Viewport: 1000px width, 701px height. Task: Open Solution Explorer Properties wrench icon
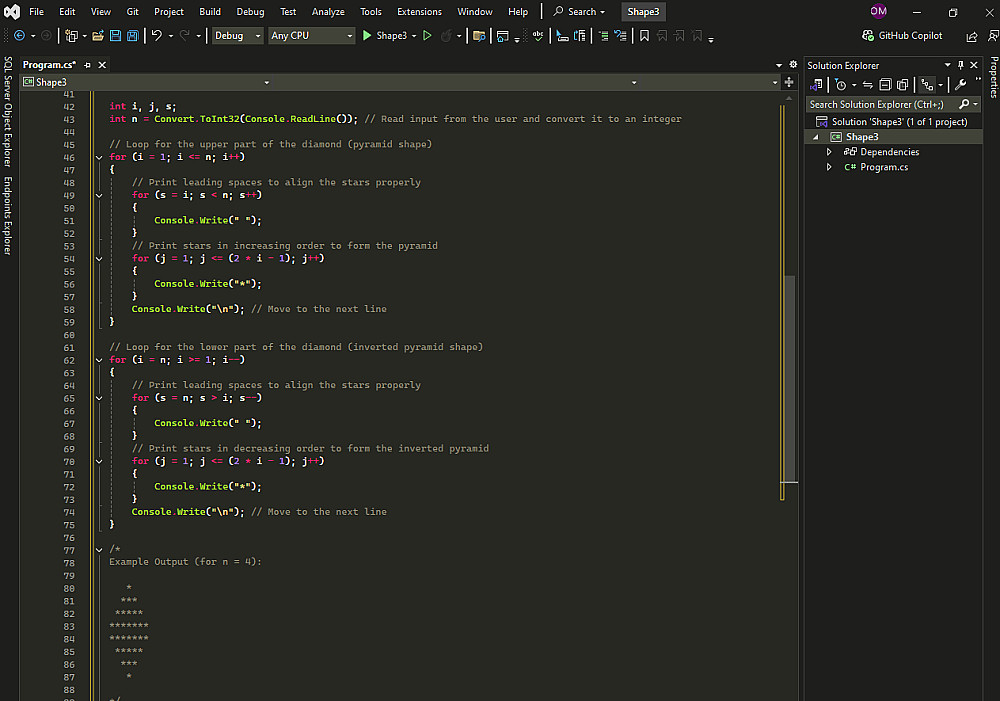coord(961,85)
